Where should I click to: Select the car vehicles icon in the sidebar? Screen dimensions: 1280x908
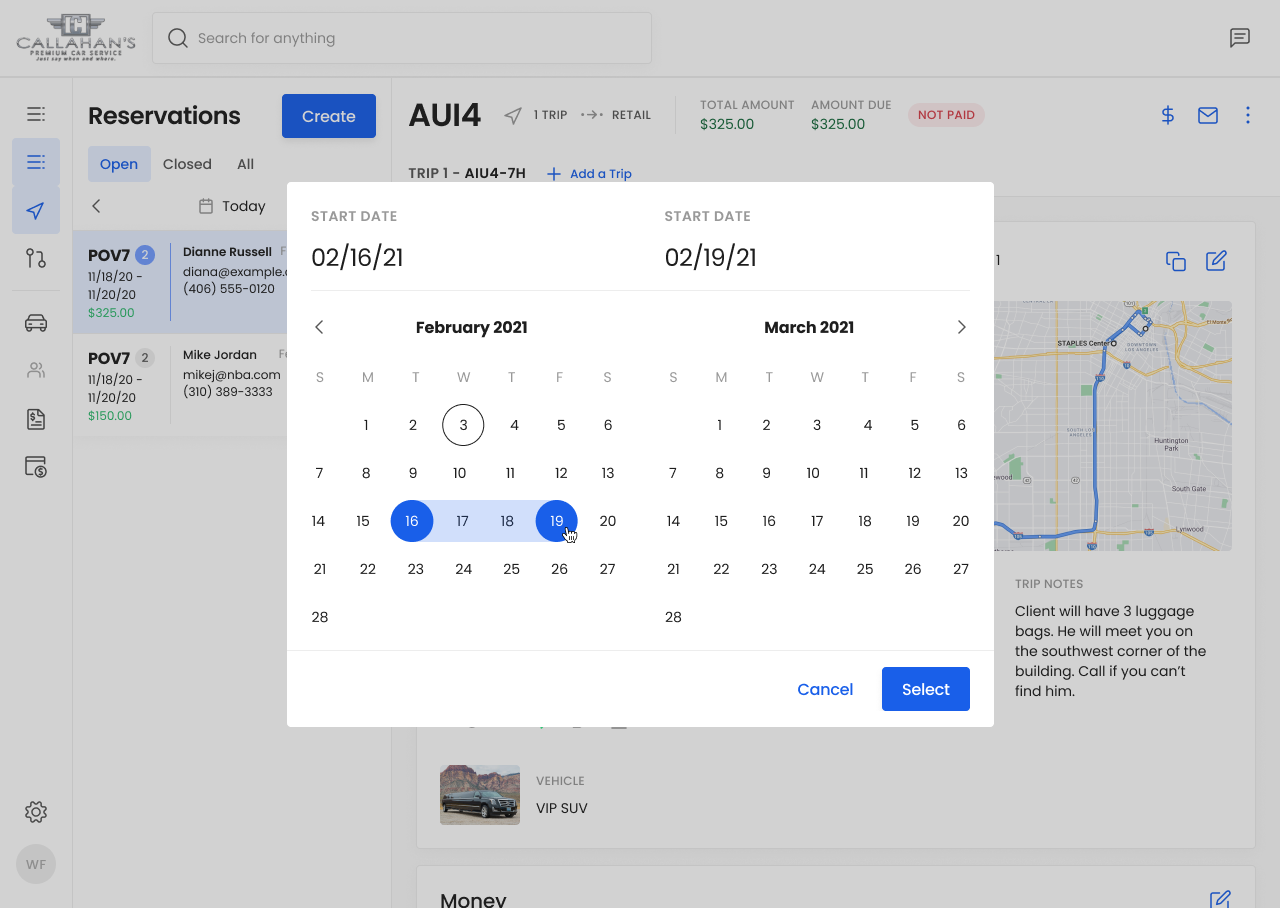(35, 323)
